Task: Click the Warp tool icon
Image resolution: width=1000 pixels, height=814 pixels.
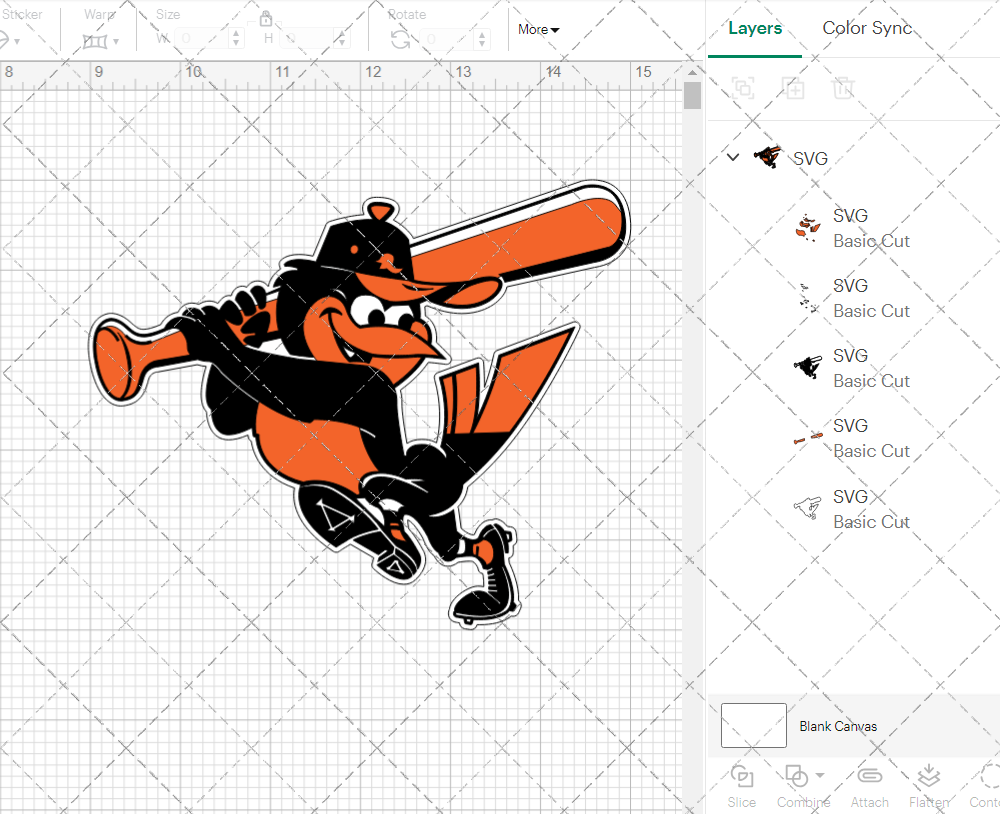Action: pyautogui.click(x=94, y=41)
